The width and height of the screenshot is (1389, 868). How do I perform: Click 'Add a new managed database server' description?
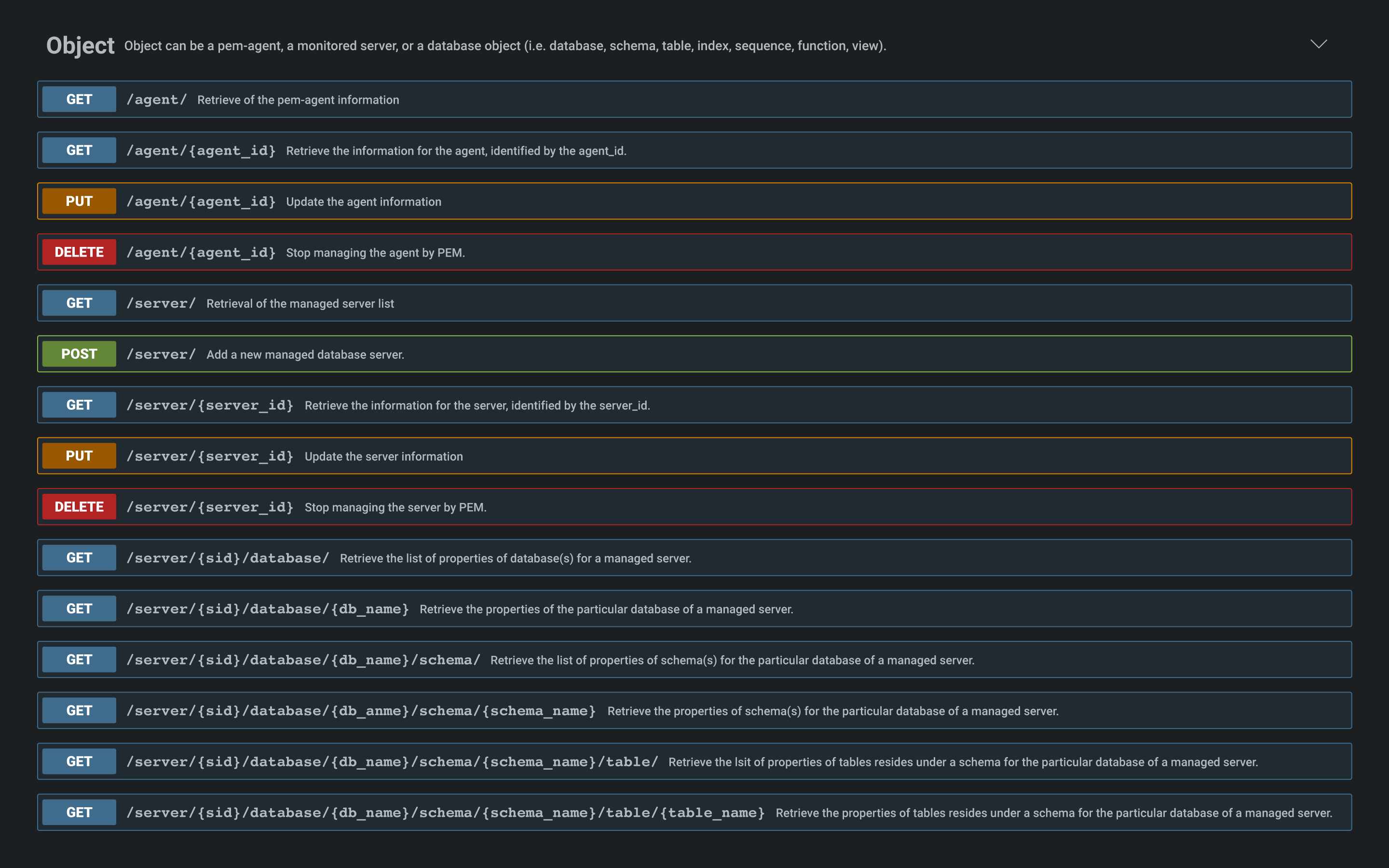pyautogui.click(x=305, y=355)
